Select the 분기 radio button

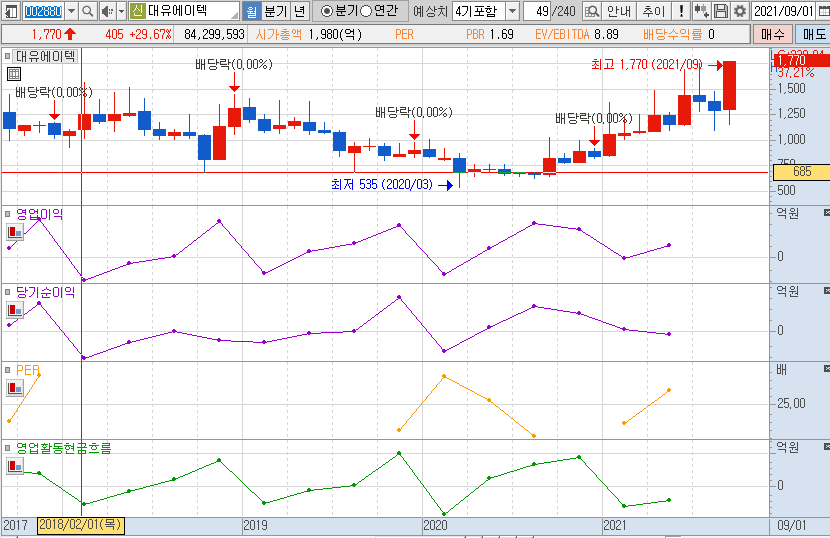327,11
